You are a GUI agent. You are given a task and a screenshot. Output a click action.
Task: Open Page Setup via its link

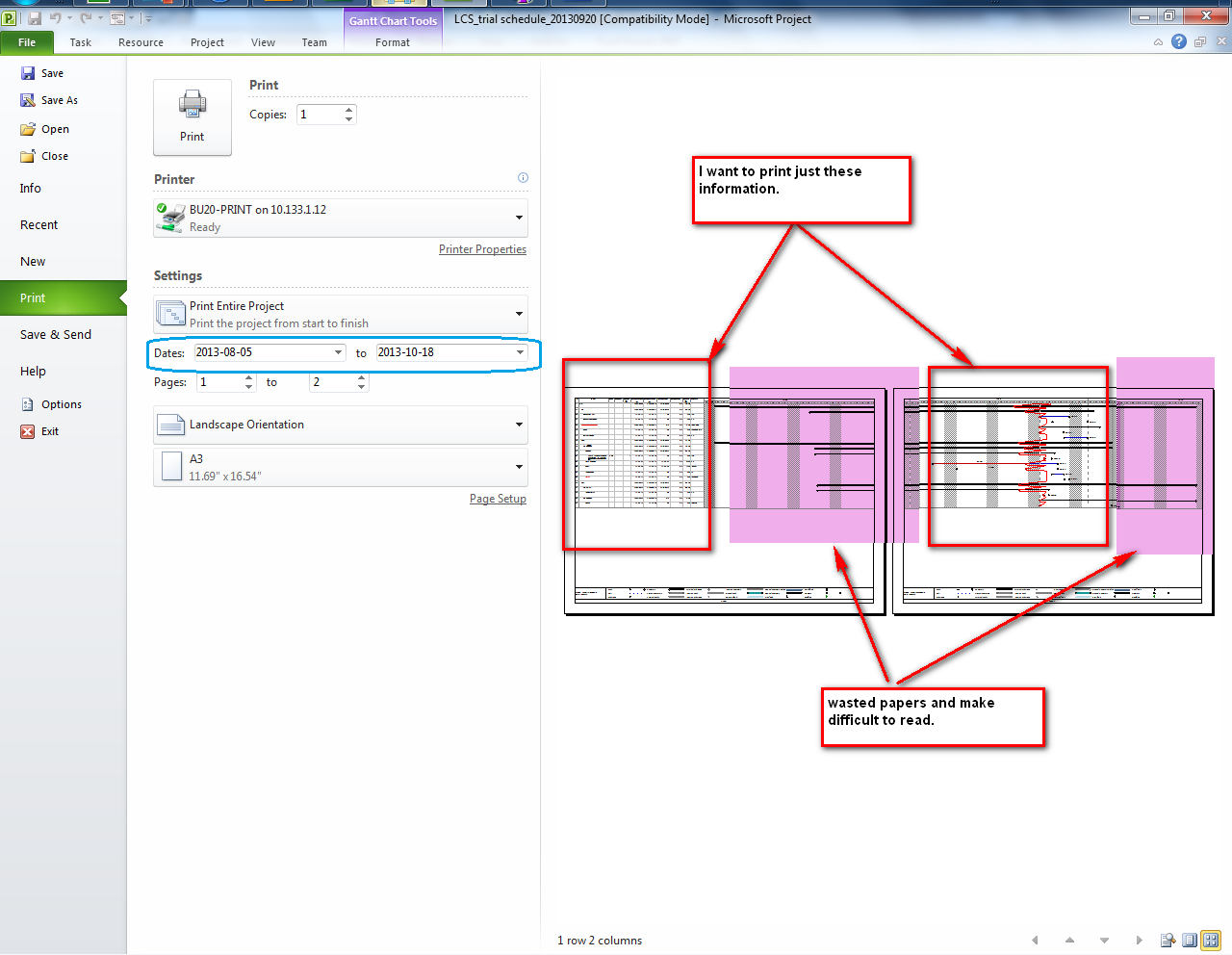(498, 498)
